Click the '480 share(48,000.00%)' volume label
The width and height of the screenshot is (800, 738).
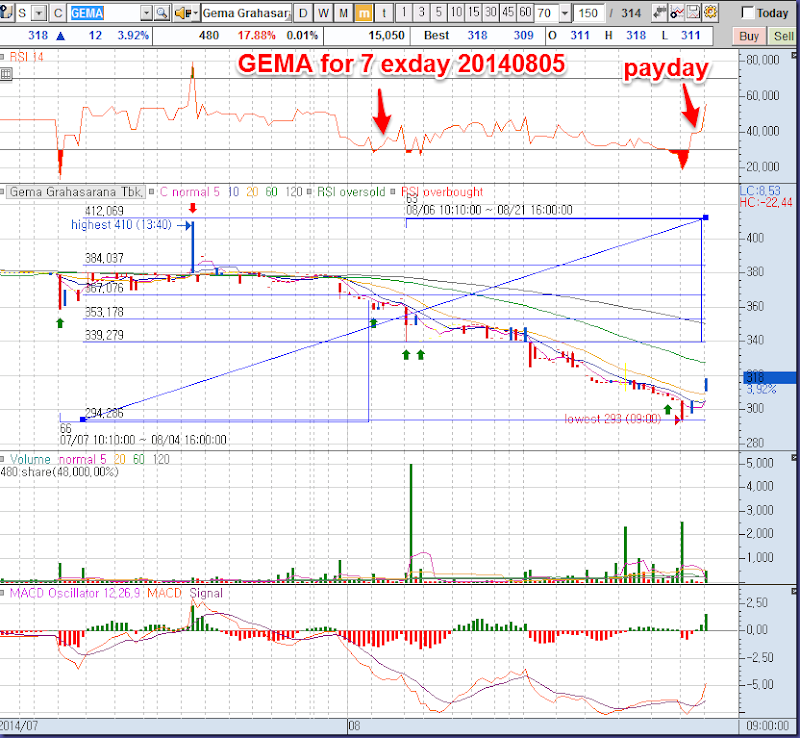click(59, 472)
